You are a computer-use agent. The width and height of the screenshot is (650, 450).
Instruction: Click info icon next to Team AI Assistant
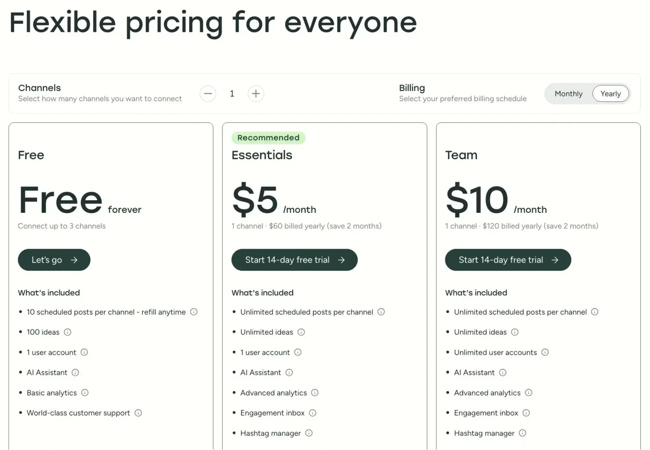pos(503,373)
